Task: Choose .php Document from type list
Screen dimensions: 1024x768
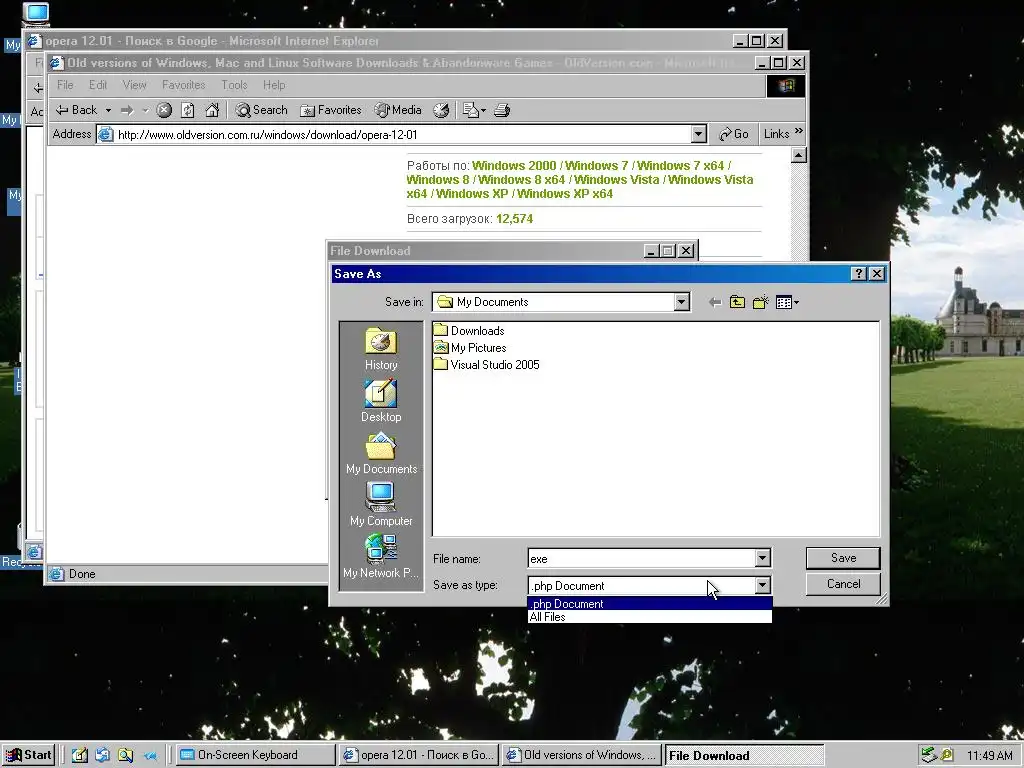Action: pos(650,603)
